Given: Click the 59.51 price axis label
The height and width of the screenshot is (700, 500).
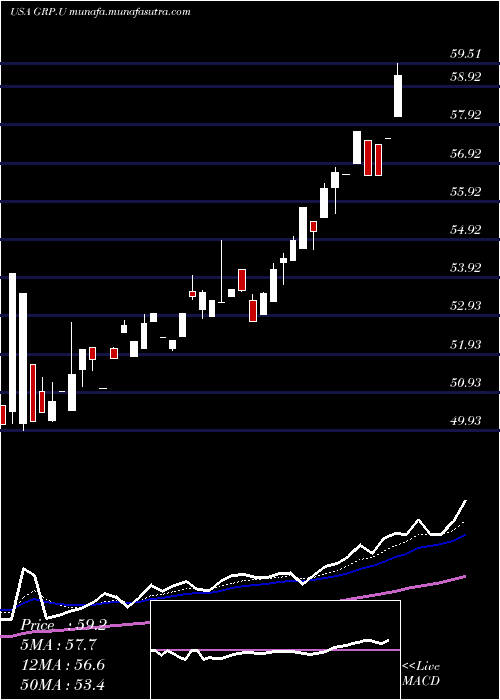Looking at the screenshot, I should pyautogui.click(x=466, y=54).
